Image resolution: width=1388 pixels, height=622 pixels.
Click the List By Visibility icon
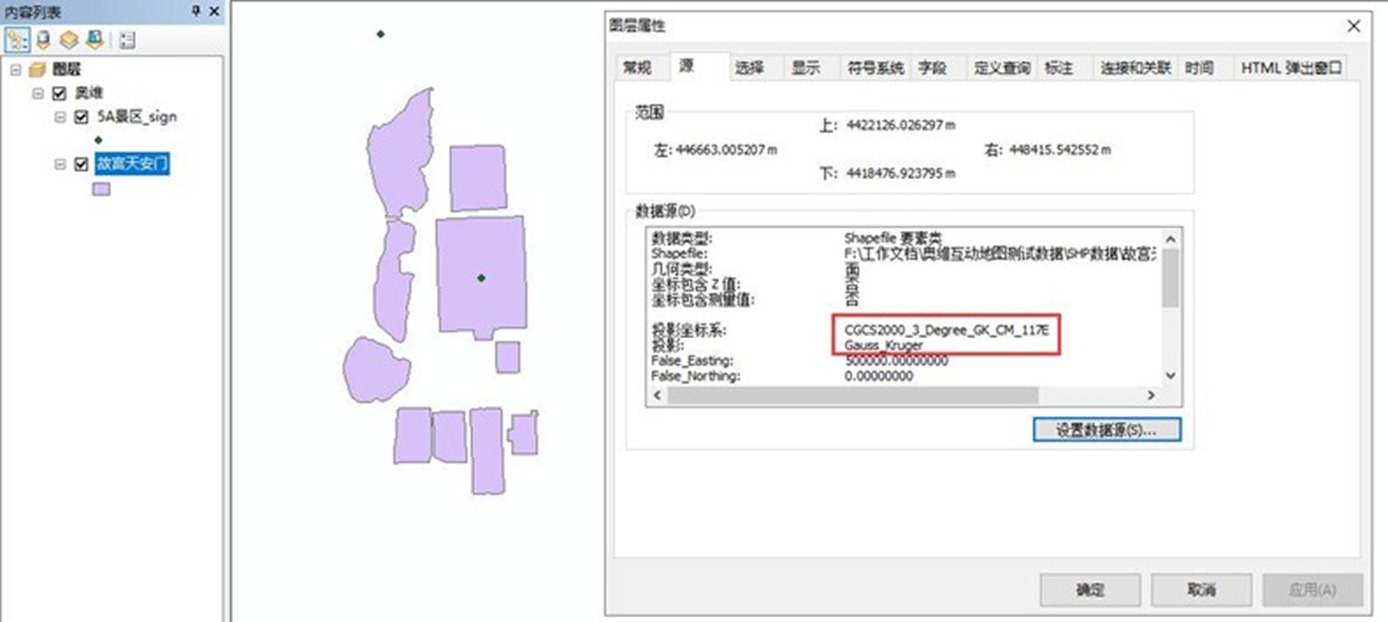point(69,40)
